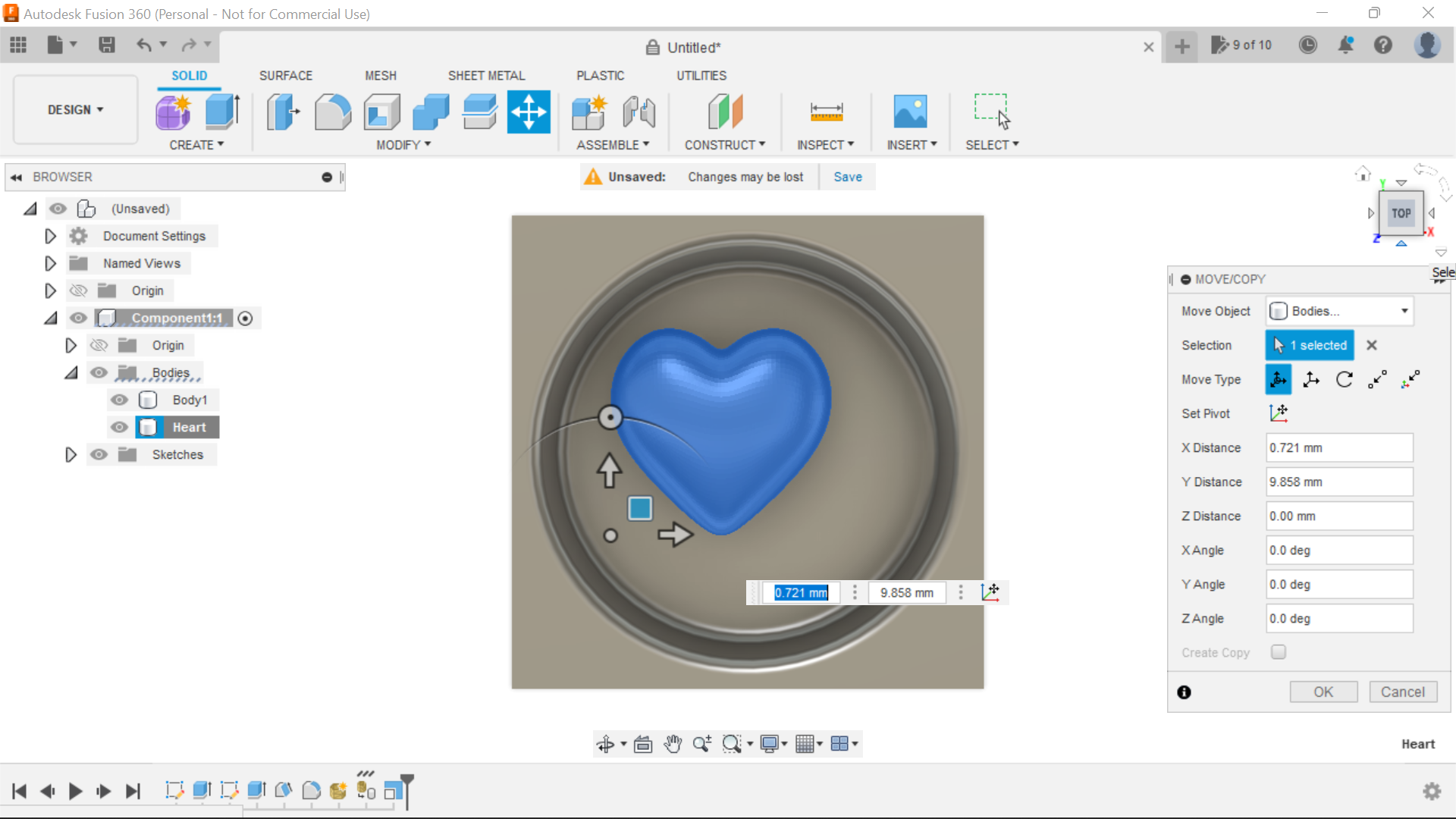Select the Combine tool
The width and height of the screenshot is (1456, 819).
430,111
